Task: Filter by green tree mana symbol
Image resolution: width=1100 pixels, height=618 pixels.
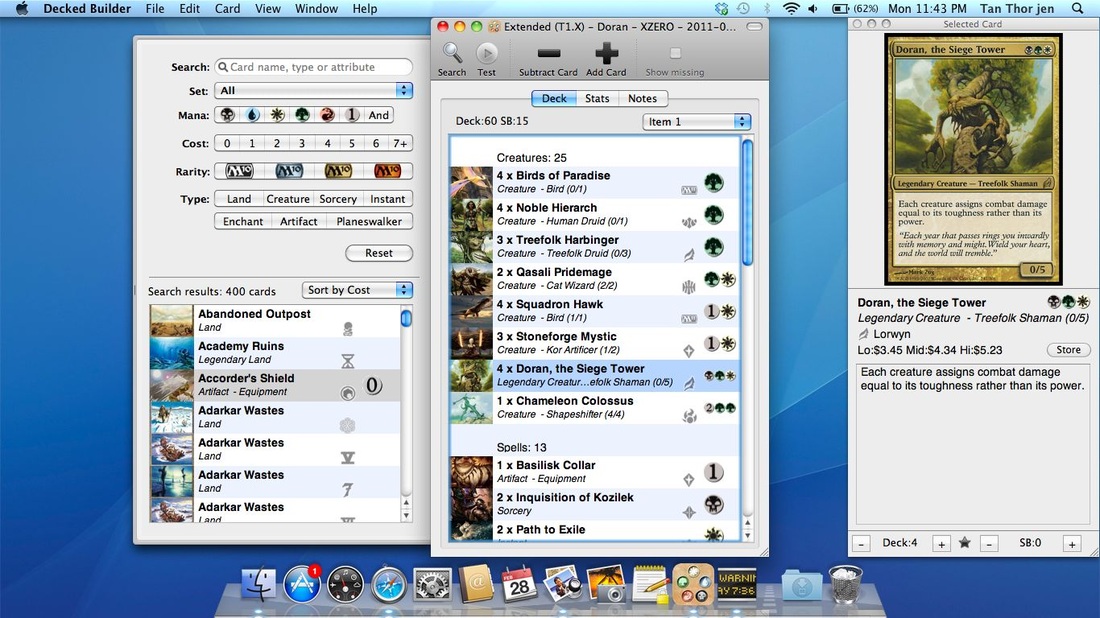Action: tap(302, 115)
